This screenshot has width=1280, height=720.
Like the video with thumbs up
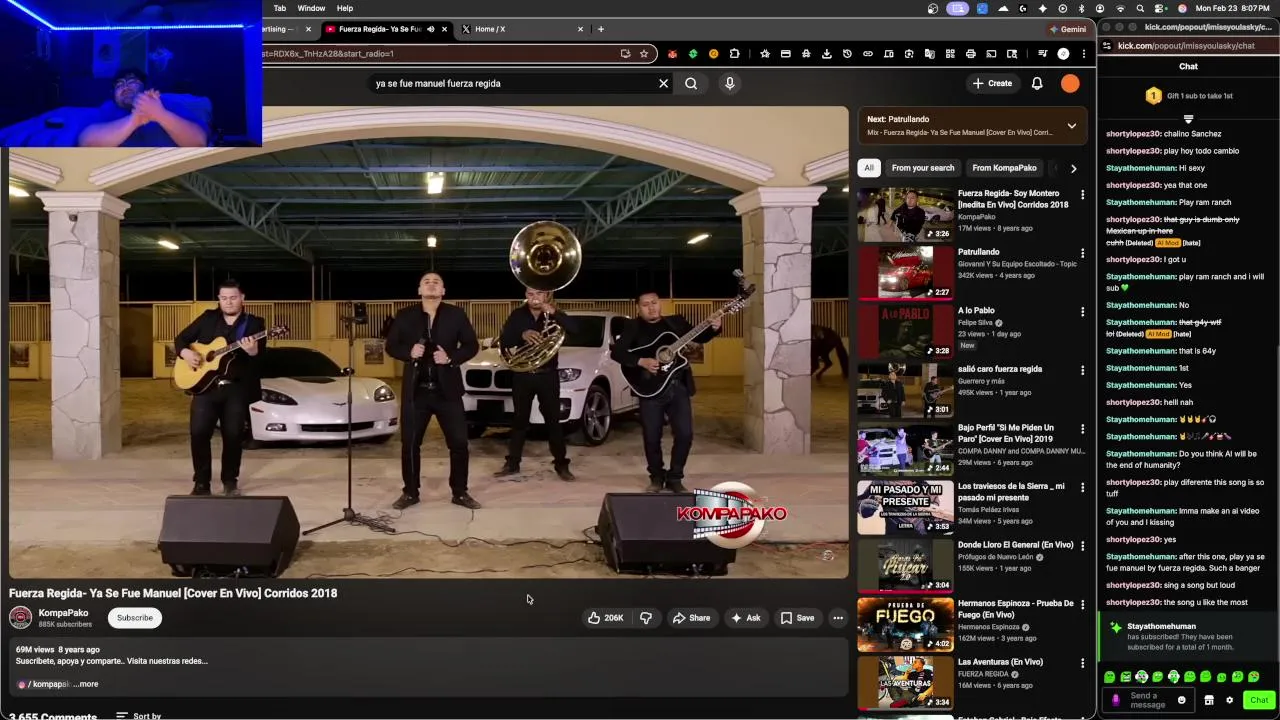point(605,618)
